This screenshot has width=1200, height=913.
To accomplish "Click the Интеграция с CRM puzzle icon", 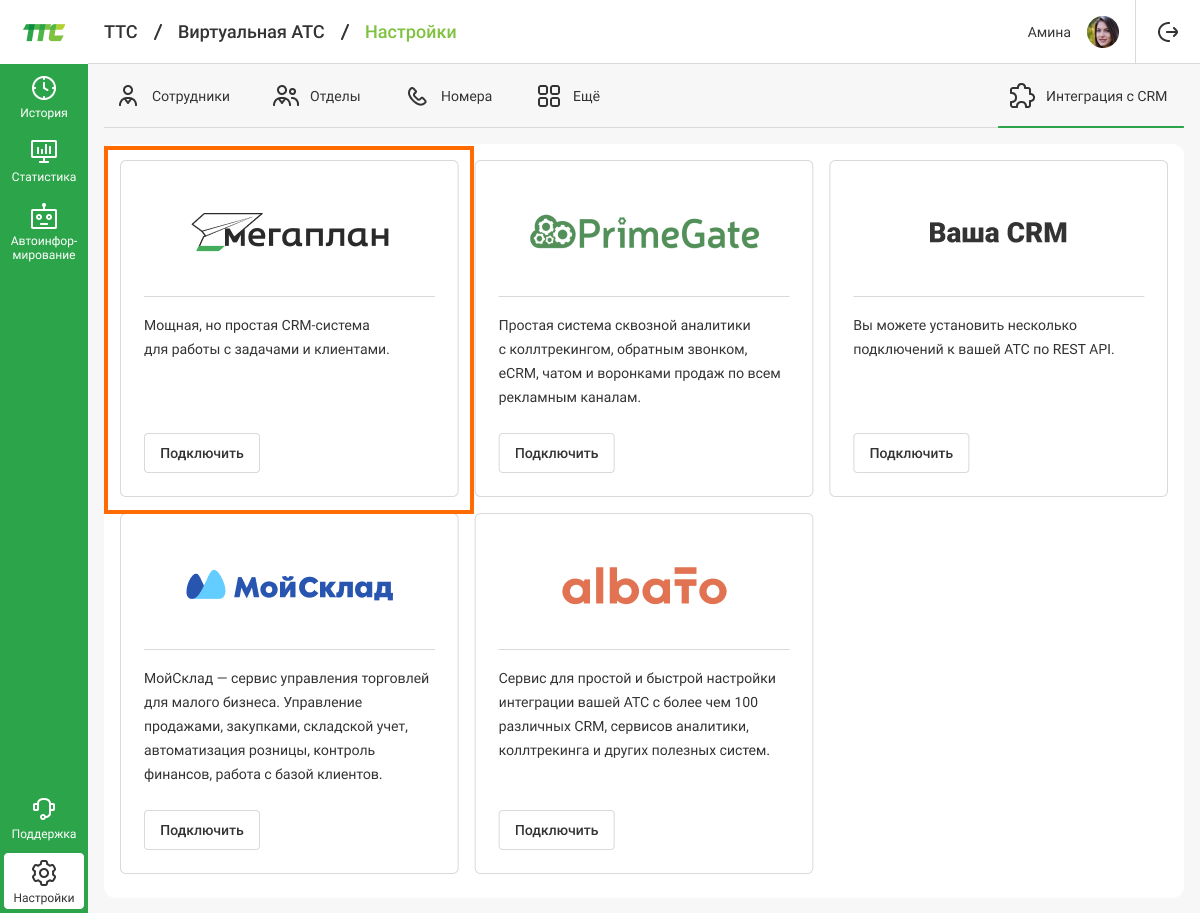I will coord(1022,96).
